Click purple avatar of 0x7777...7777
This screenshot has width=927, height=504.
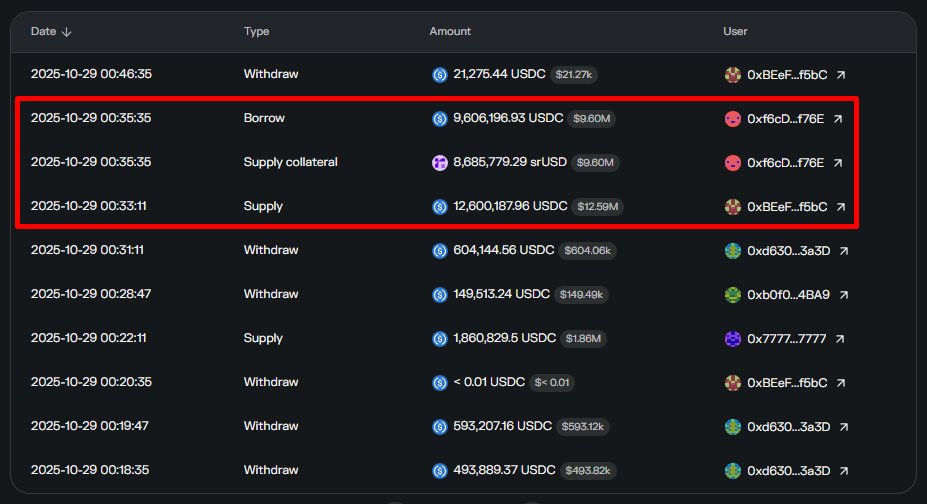coord(732,339)
